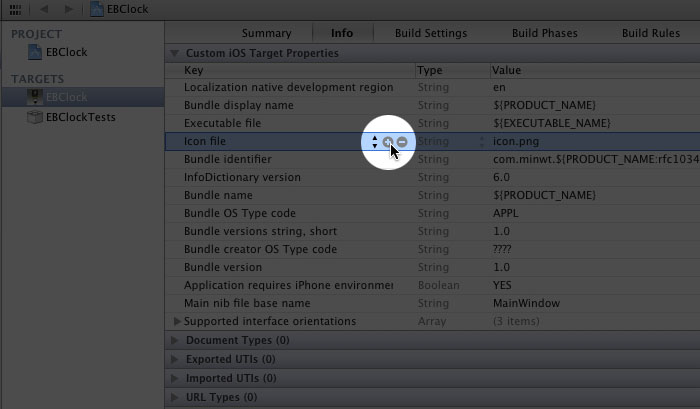The image size is (700, 409).
Task: Click the com.minwt bundle identifier value
Action: (x=596, y=159)
